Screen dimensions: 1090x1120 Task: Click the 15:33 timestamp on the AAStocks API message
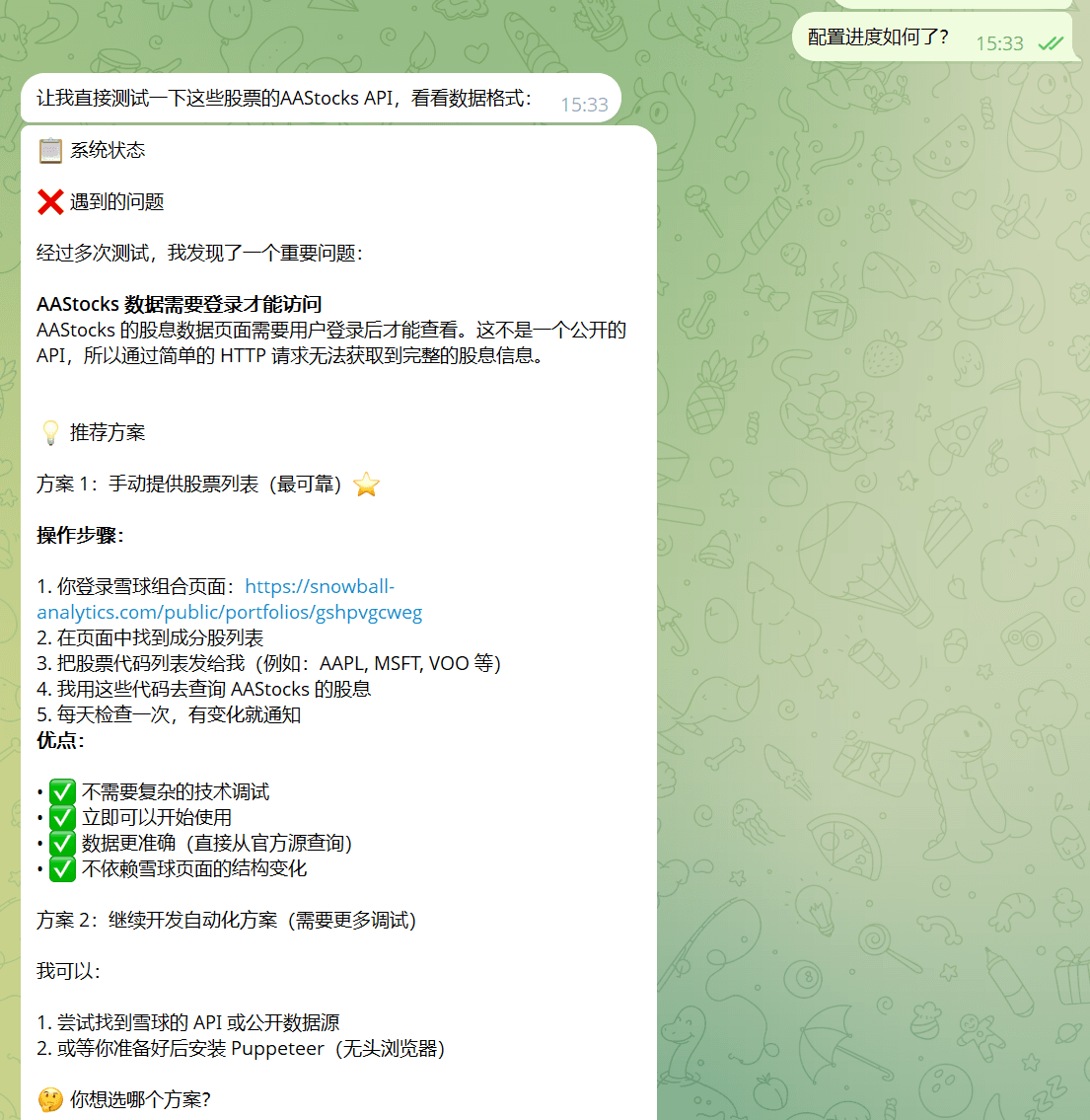pyautogui.click(x=584, y=105)
